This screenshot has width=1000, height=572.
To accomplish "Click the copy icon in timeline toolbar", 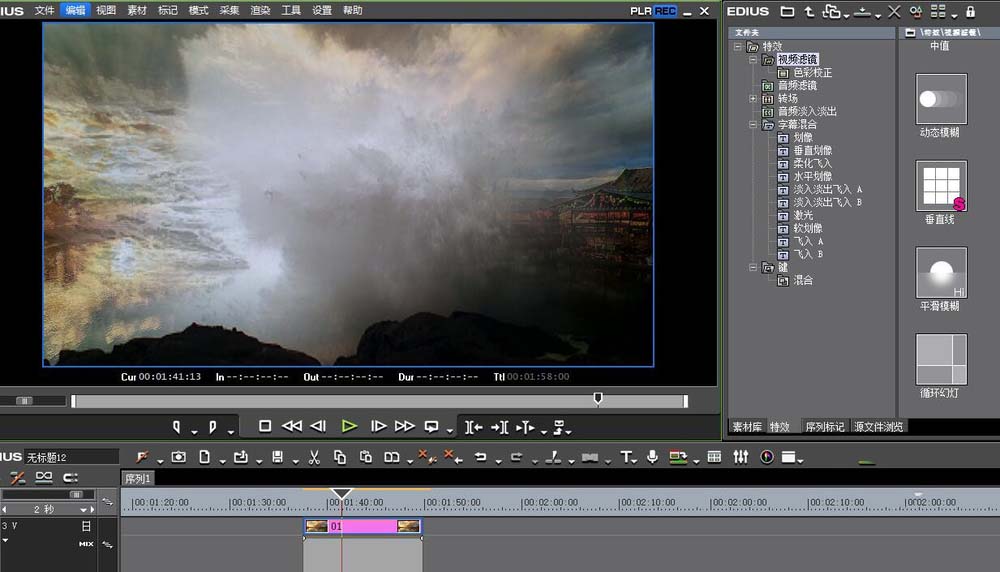I will (x=340, y=457).
